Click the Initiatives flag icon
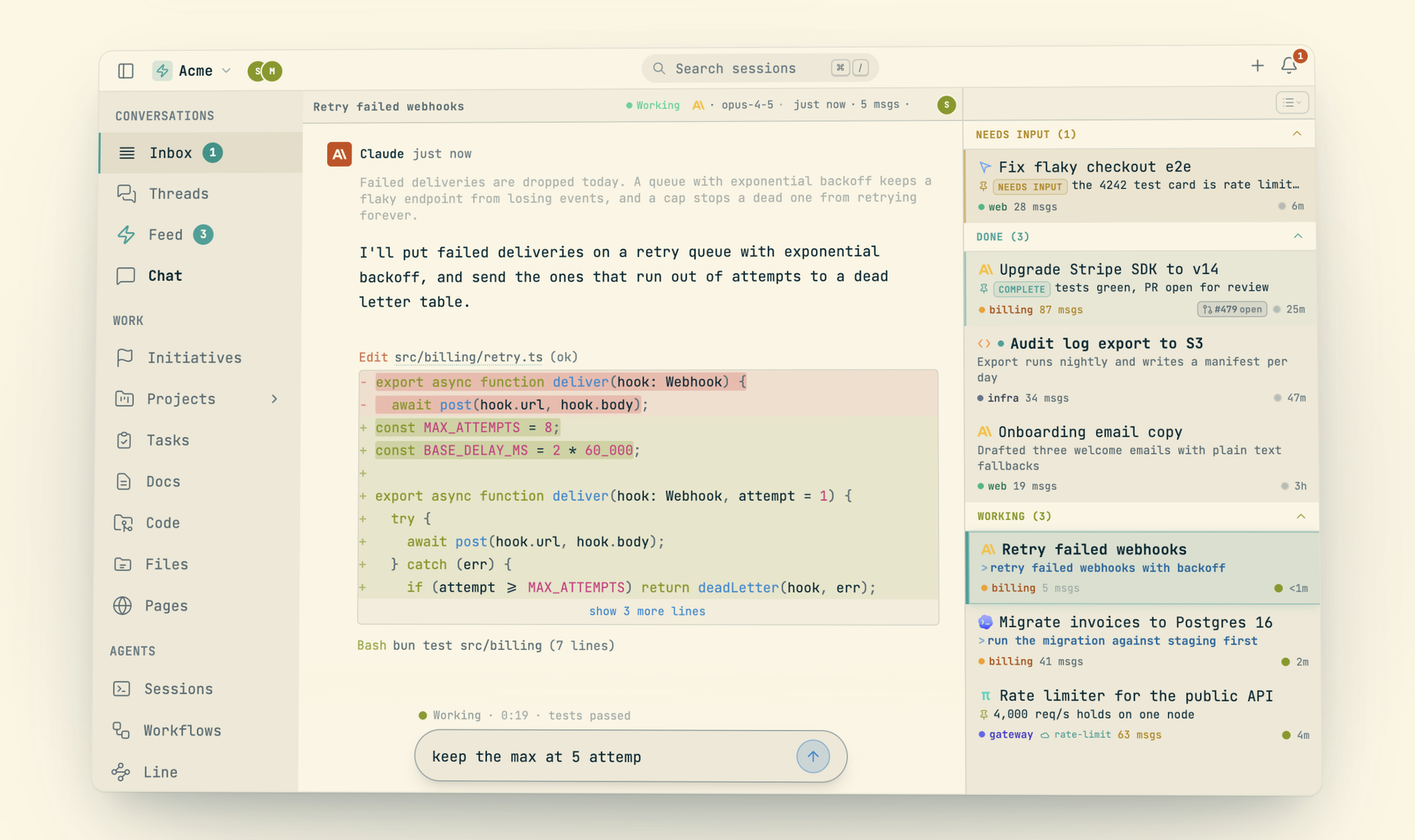Viewport: 1415px width, 840px height. [x=125, y=357]
